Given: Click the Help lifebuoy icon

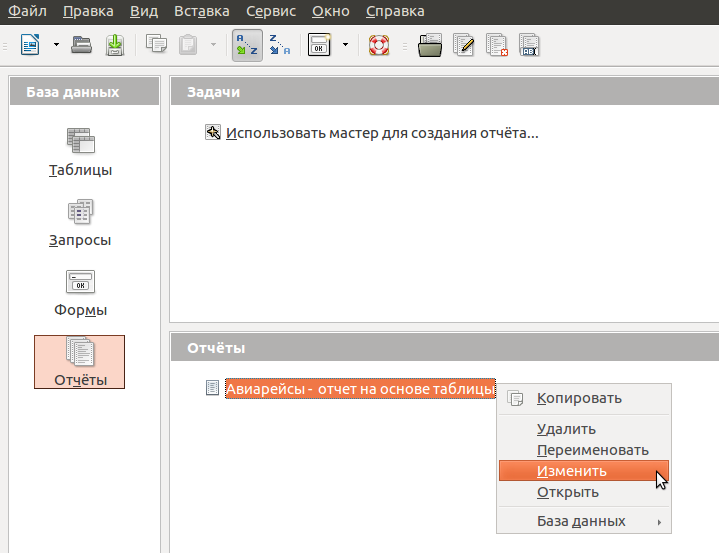Looking at the screenshot, I should [x=379, y=45].
